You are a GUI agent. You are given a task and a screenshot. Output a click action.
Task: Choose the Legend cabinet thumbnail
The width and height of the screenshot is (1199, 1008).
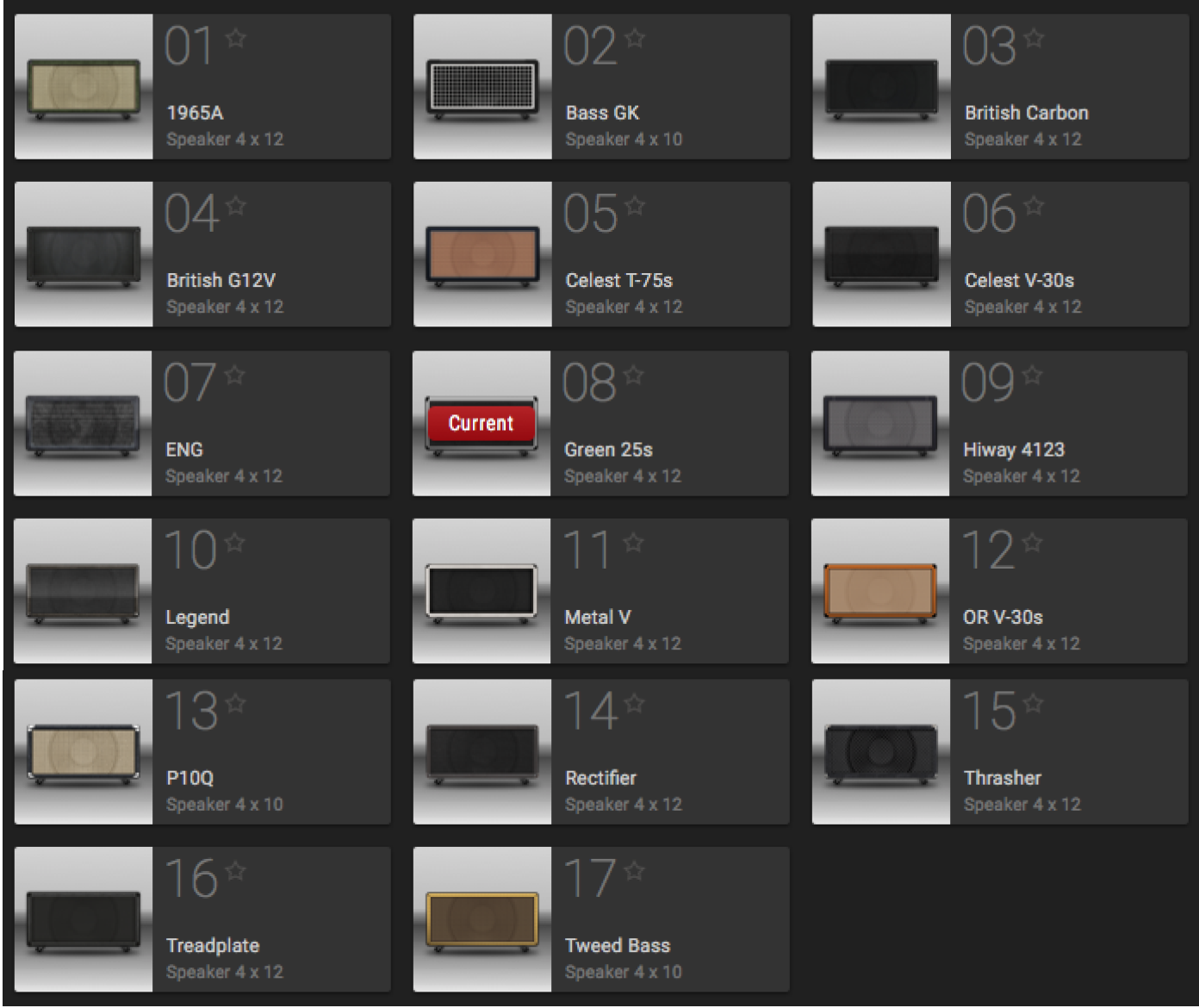click(x=83, y=591)
